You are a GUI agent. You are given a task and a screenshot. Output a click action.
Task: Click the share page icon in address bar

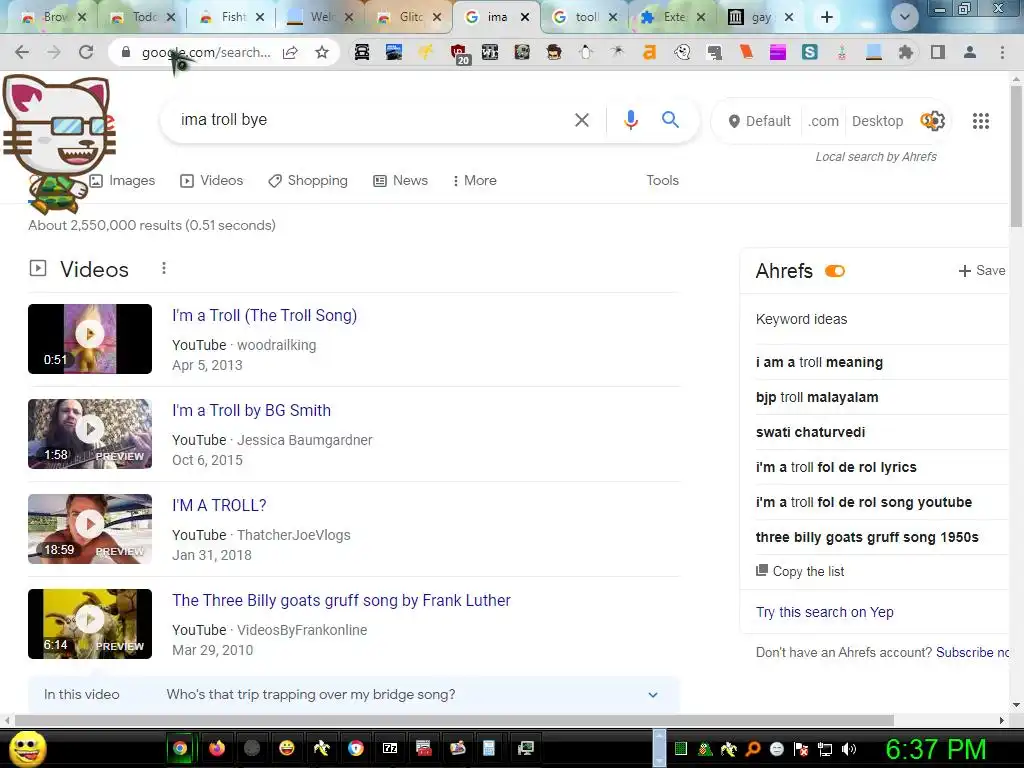click(290, 52)
